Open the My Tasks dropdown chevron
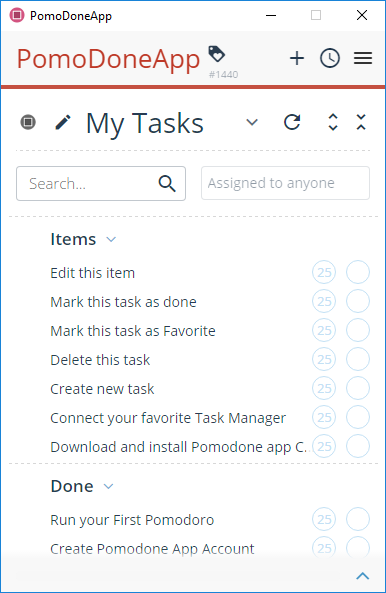 coord(252,122)
